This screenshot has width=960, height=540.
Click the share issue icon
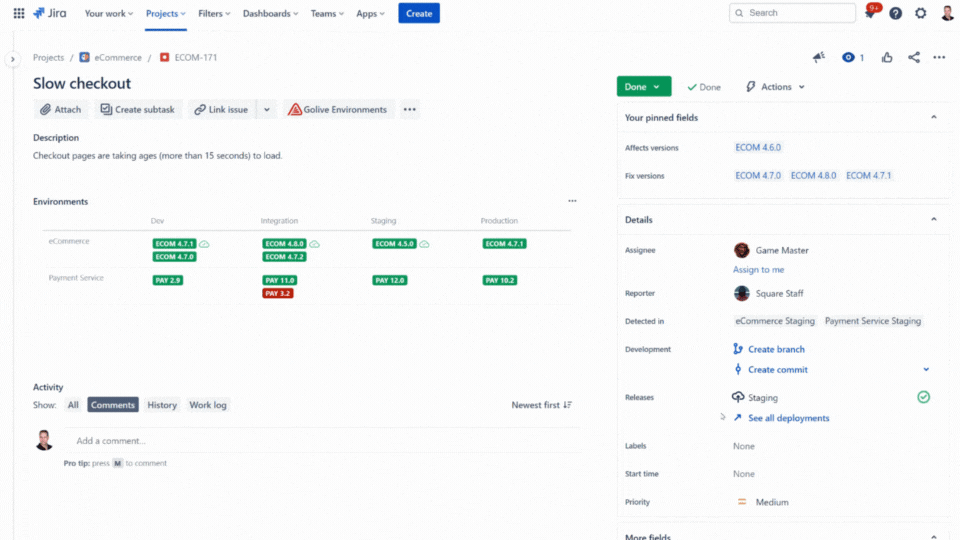pos(914,58)
